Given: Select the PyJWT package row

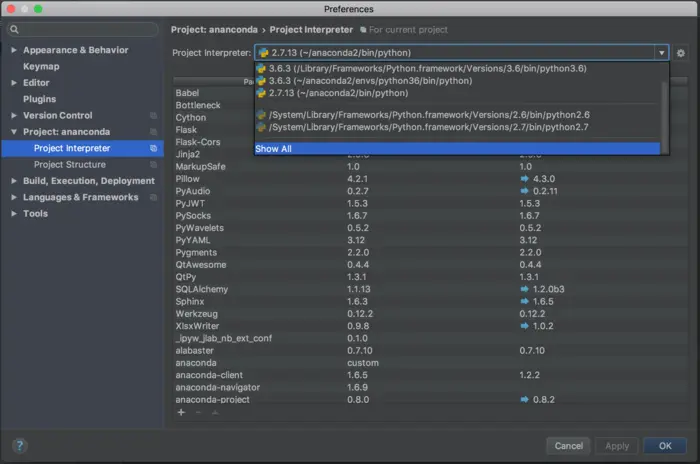Looking at the screenshot, I should (x=430, y=204).
